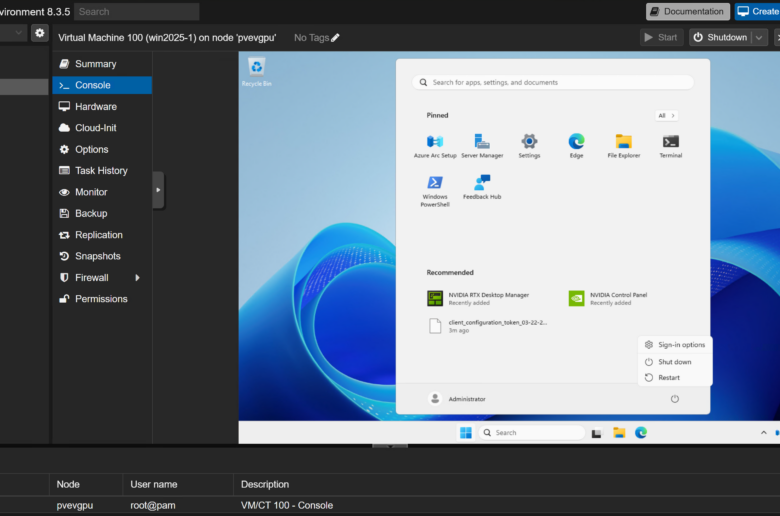The width and height of the screenshot is (780, 516).
Task: Open the view selector dropdown arrow
Action: pyautogui.click(x=18, y=33)
